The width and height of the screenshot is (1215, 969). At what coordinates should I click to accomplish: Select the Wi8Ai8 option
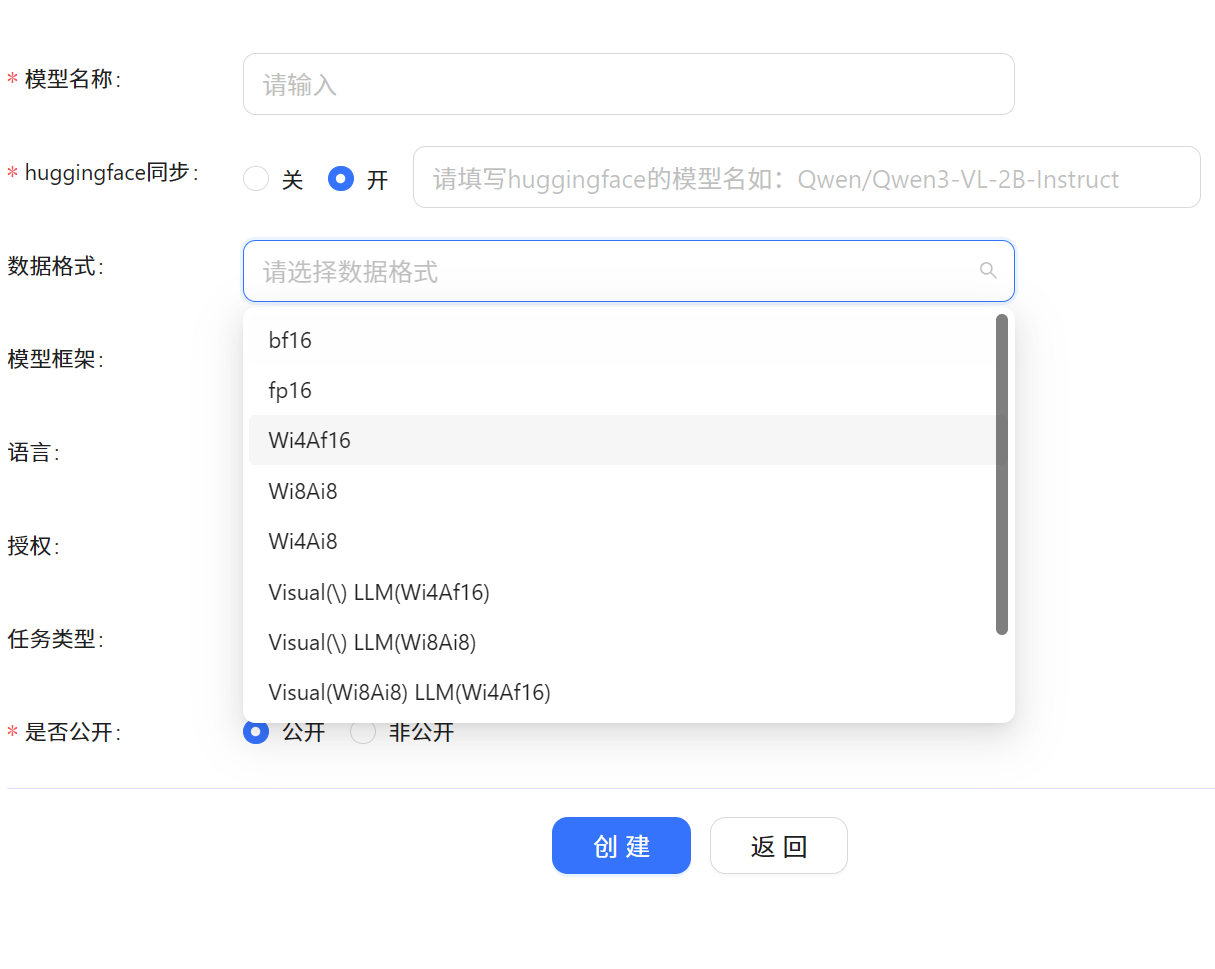628,491
